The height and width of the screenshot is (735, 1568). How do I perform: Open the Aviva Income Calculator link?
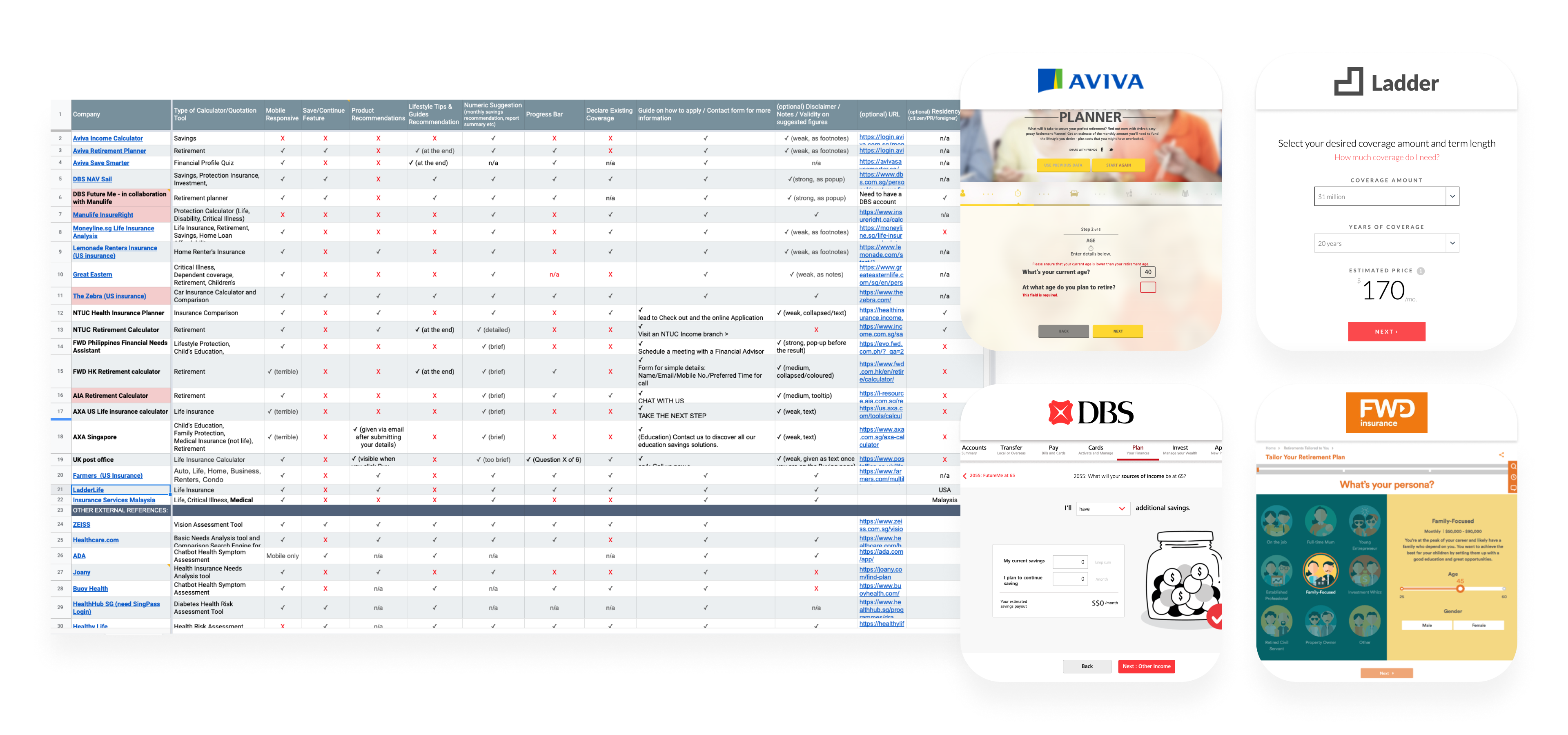[x=108, y=138]
